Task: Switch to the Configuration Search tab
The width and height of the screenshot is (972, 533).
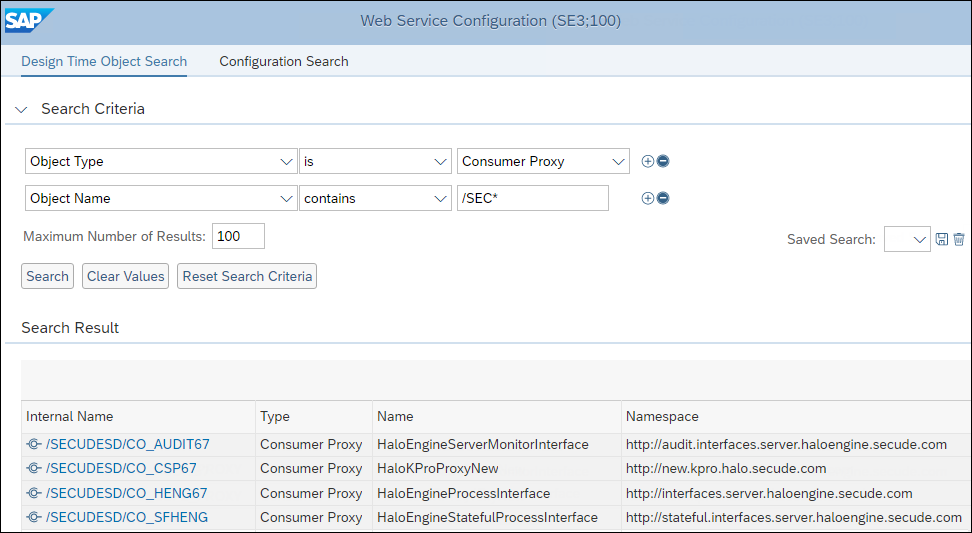Action: point(284,61)
